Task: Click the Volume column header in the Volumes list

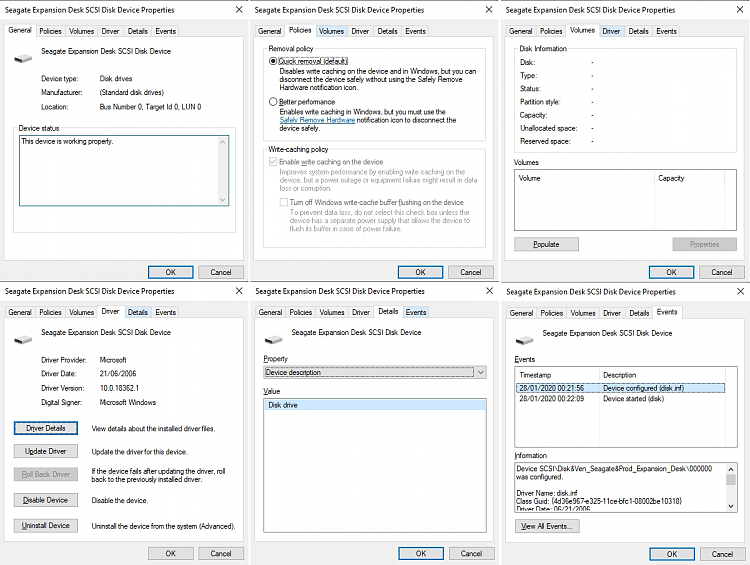Action: tap(585, 178)
